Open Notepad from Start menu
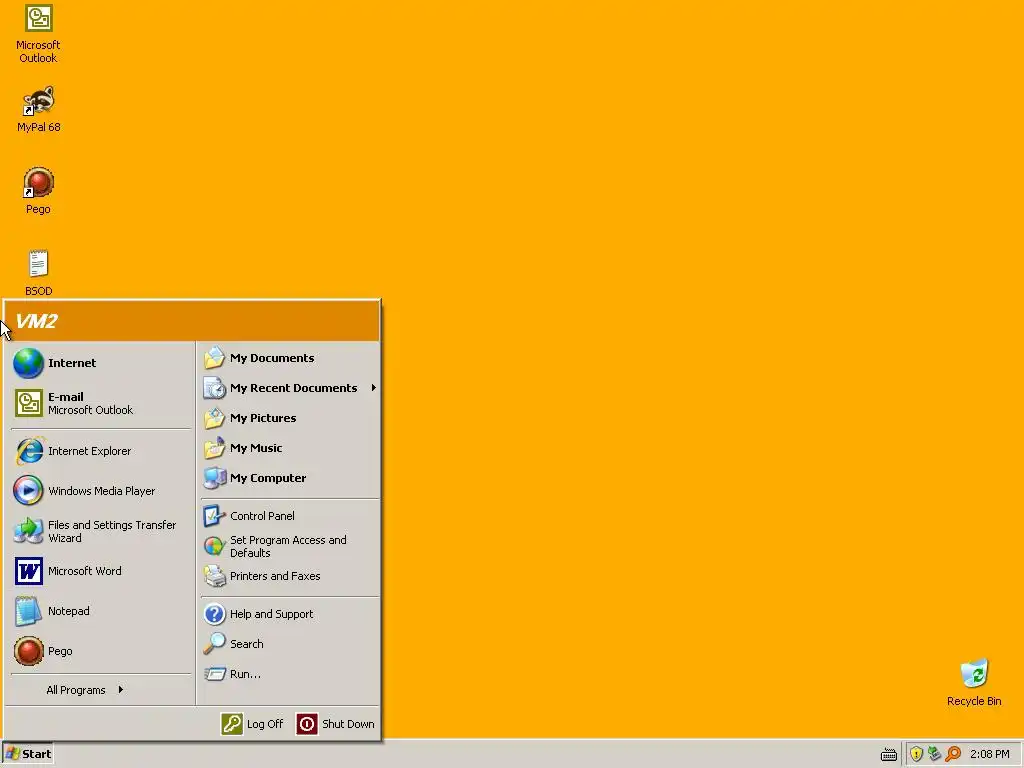The image size is (1024, 768). (x=101, y=611)
